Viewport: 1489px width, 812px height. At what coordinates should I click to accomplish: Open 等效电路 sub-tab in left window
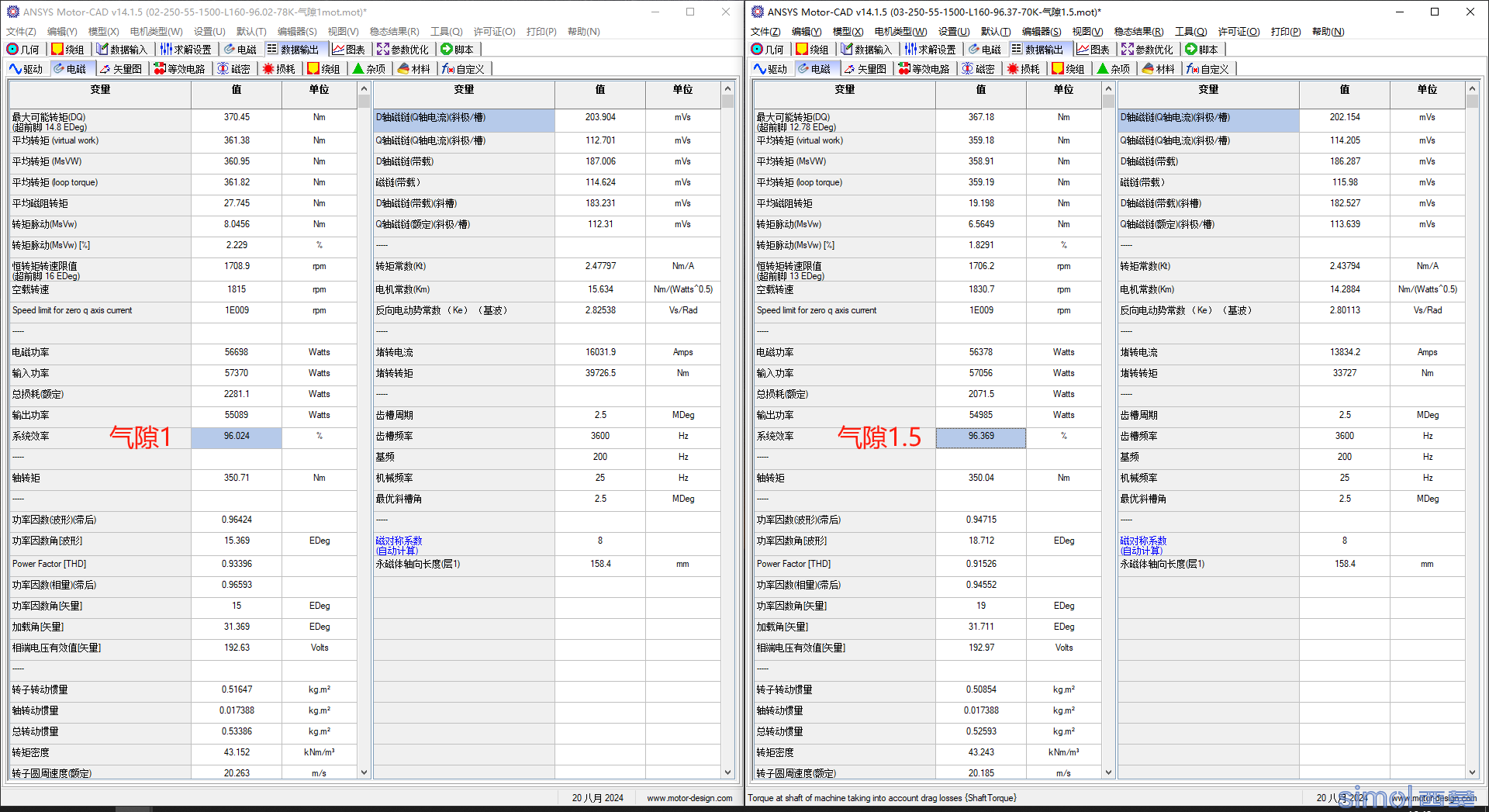(x=180, y=68)
